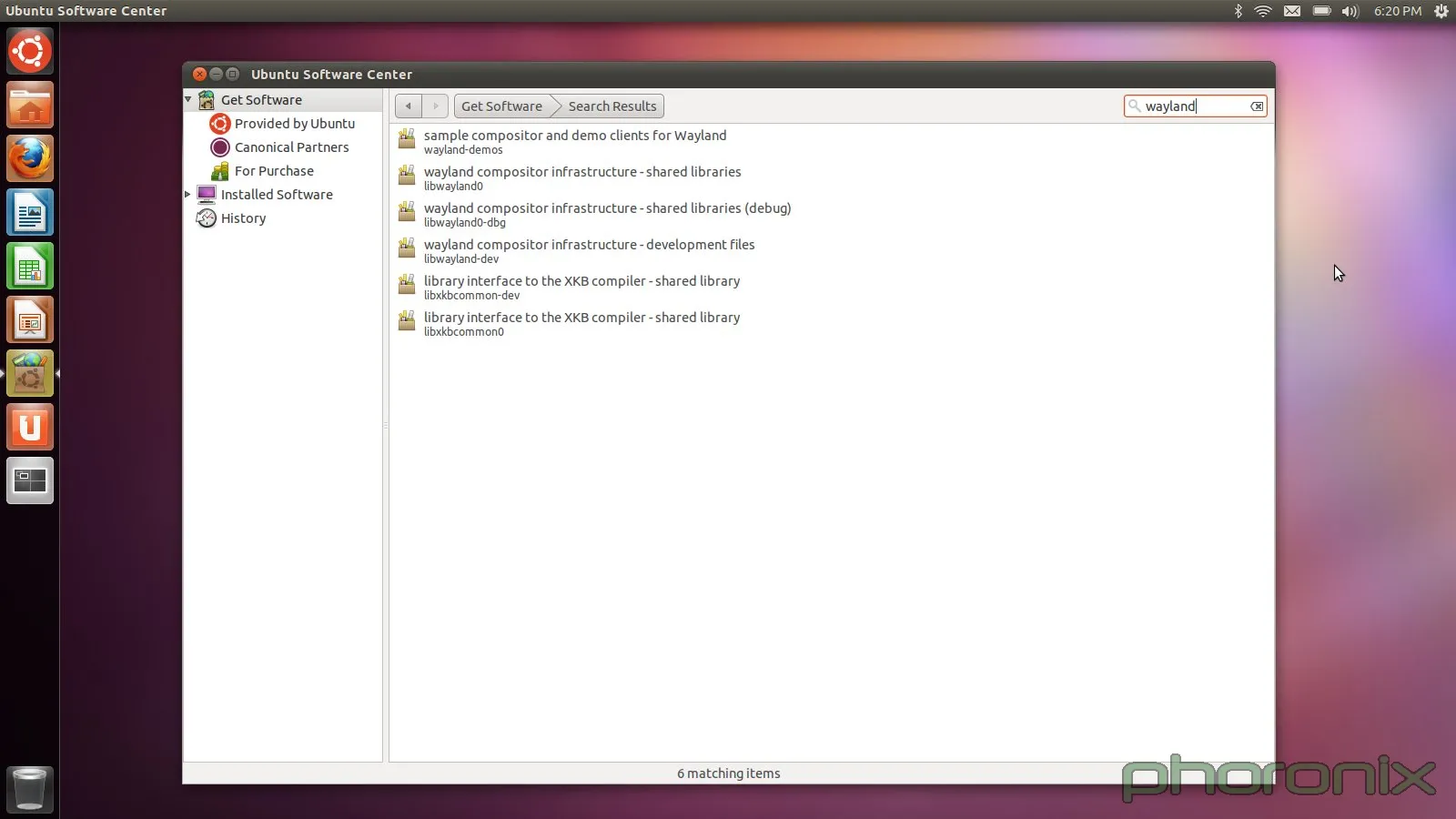Select the libwayland0 shared libraries result
This screenshot has width=1456, height=819.
tap(832, 177)
